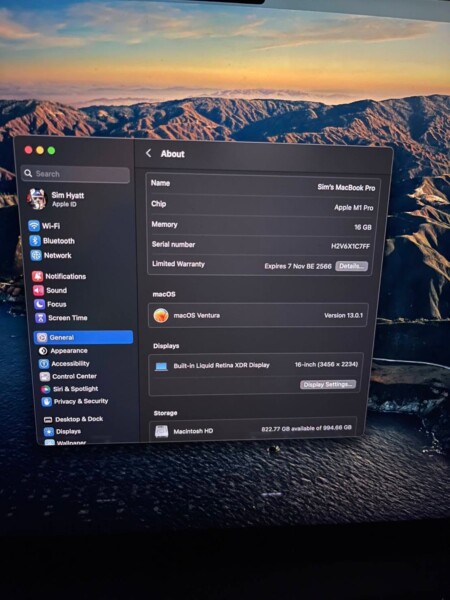This screenshot has height=600, width=450.
Task: Click the macOS Ventura logo icon
Action: coord(161,316)
